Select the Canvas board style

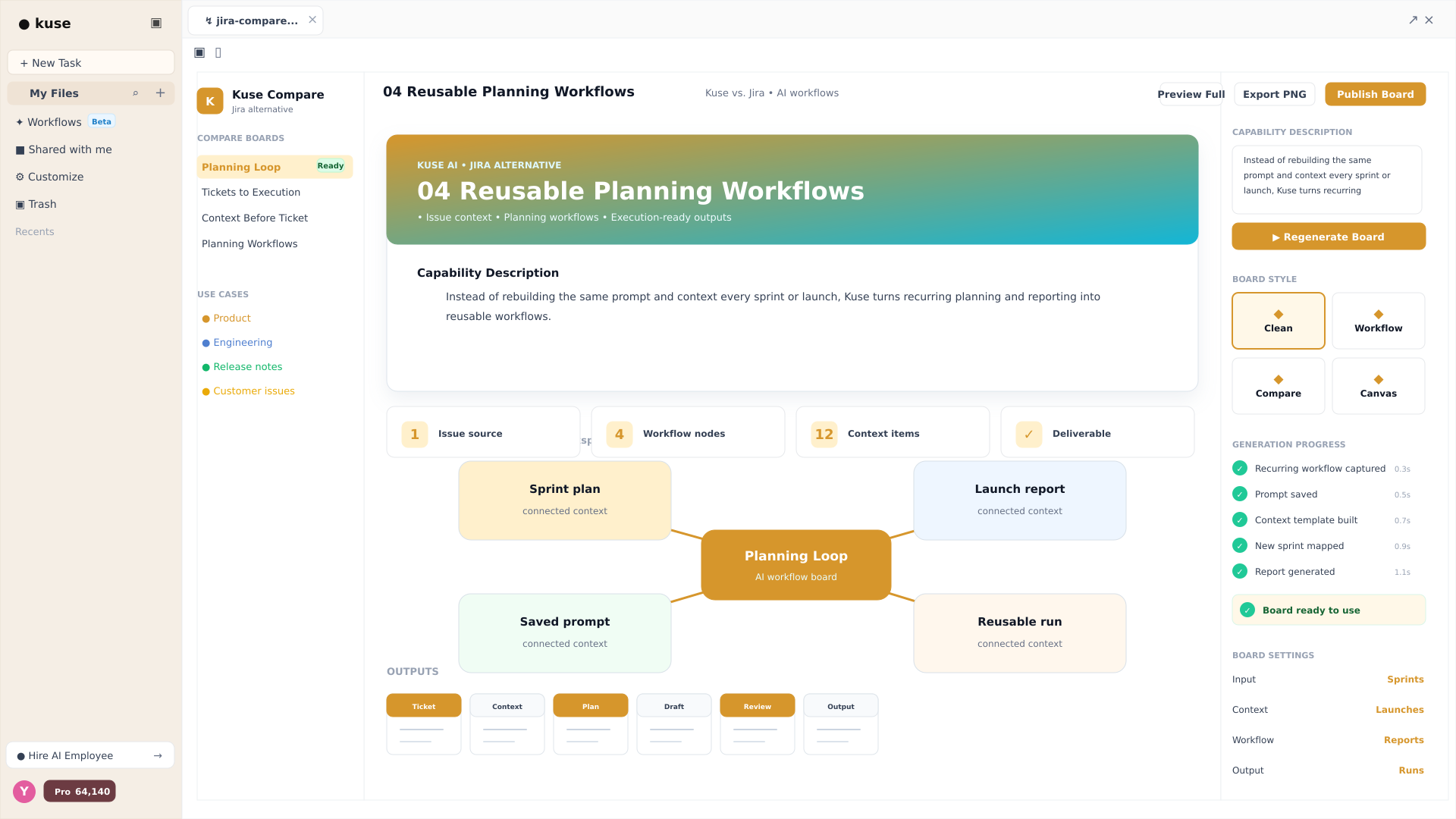point(1378,386)
